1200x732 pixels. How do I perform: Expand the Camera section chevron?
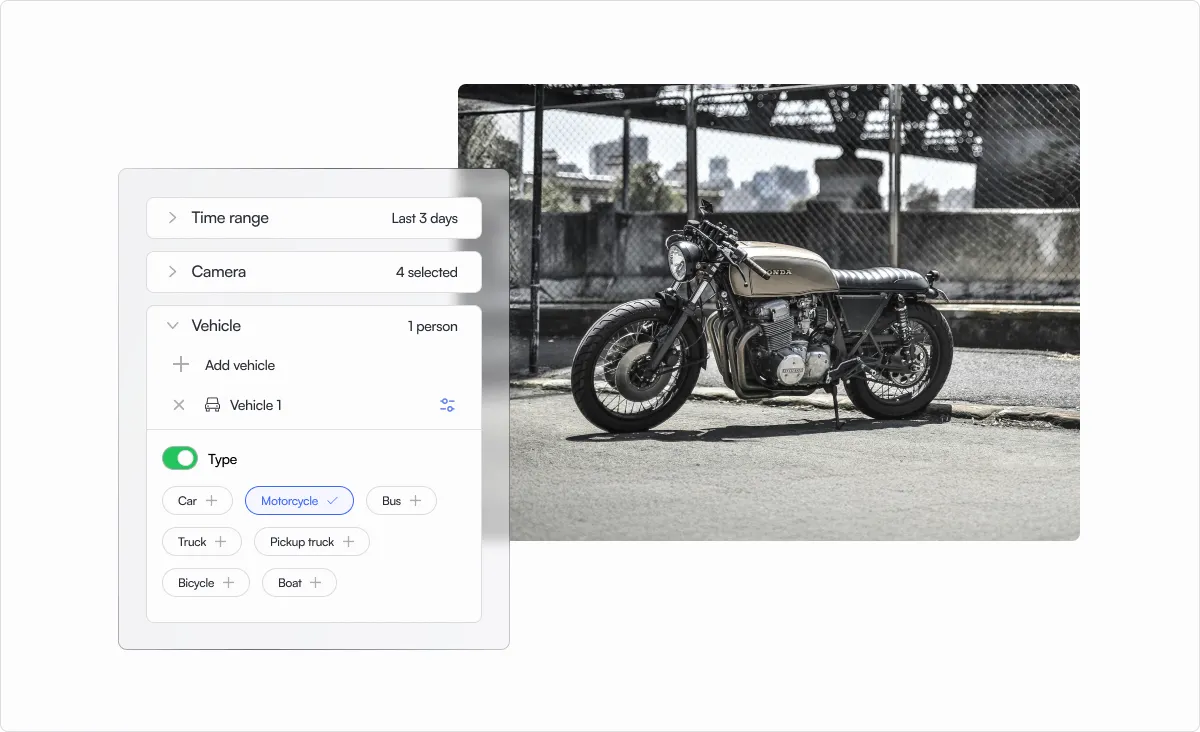[x=172, y=272]
